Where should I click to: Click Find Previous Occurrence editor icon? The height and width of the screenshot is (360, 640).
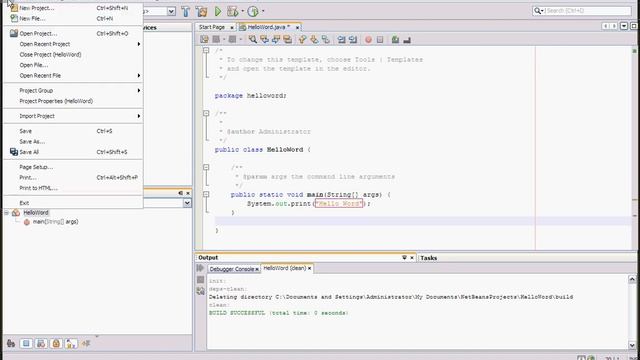pos(264,40)
